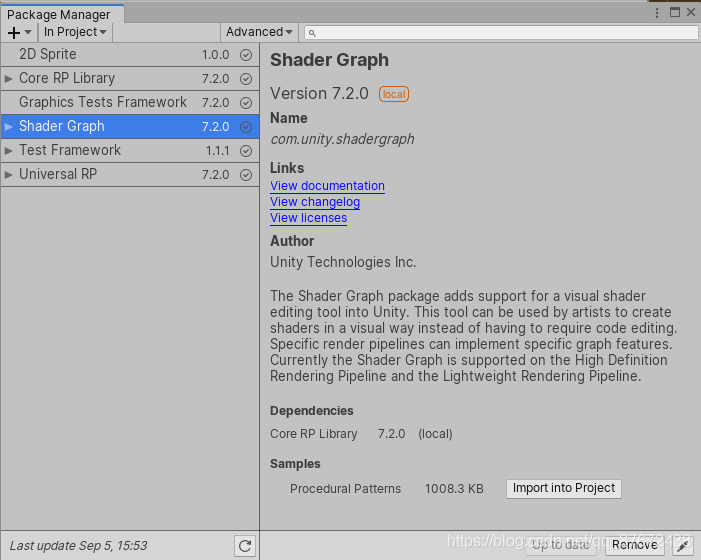Click the Up to date button
Screen dimensions: 701x560
pyautogui.click(x=561, y=545)
